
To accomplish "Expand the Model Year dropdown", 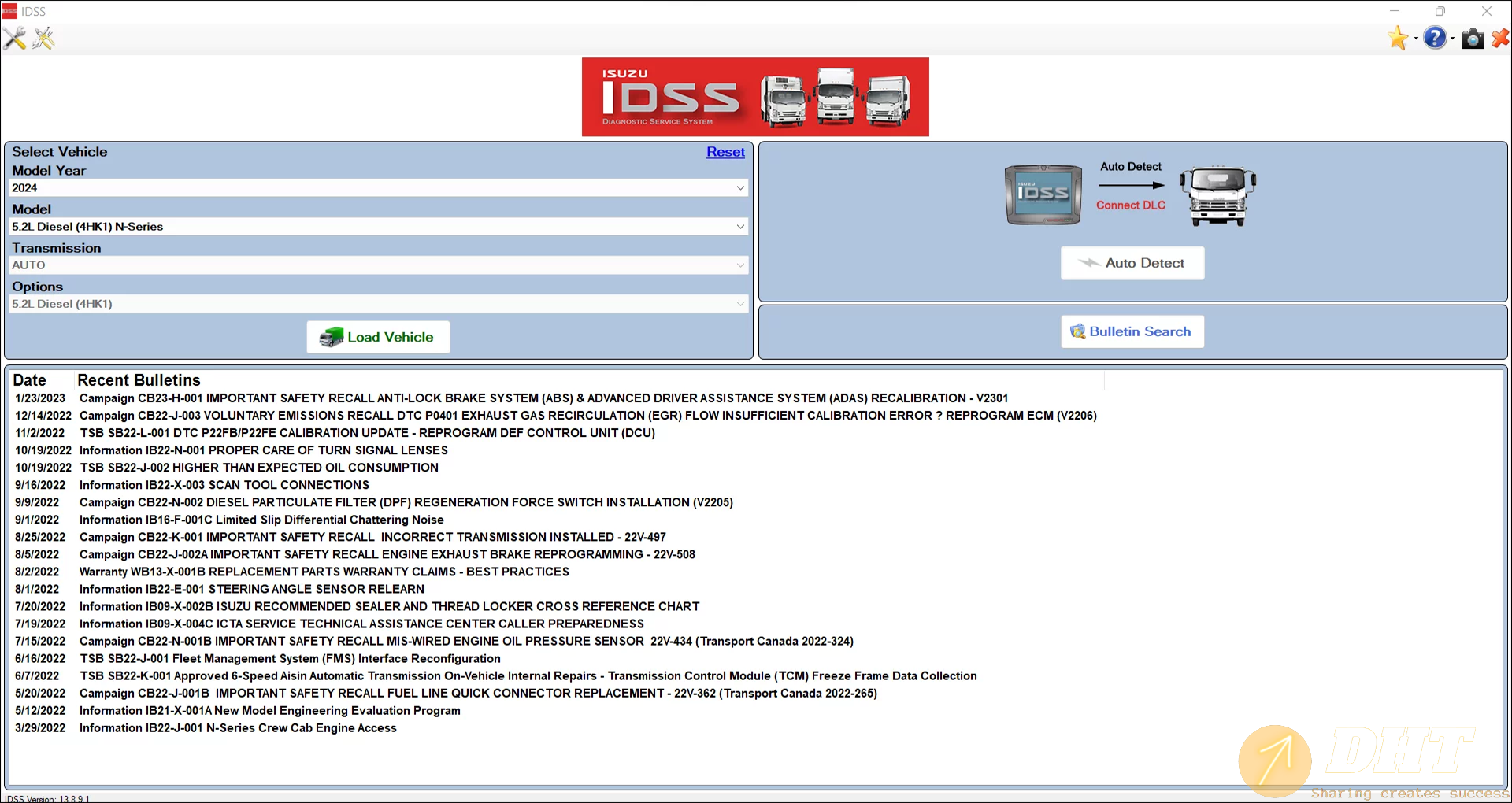I will pos(378,188).
